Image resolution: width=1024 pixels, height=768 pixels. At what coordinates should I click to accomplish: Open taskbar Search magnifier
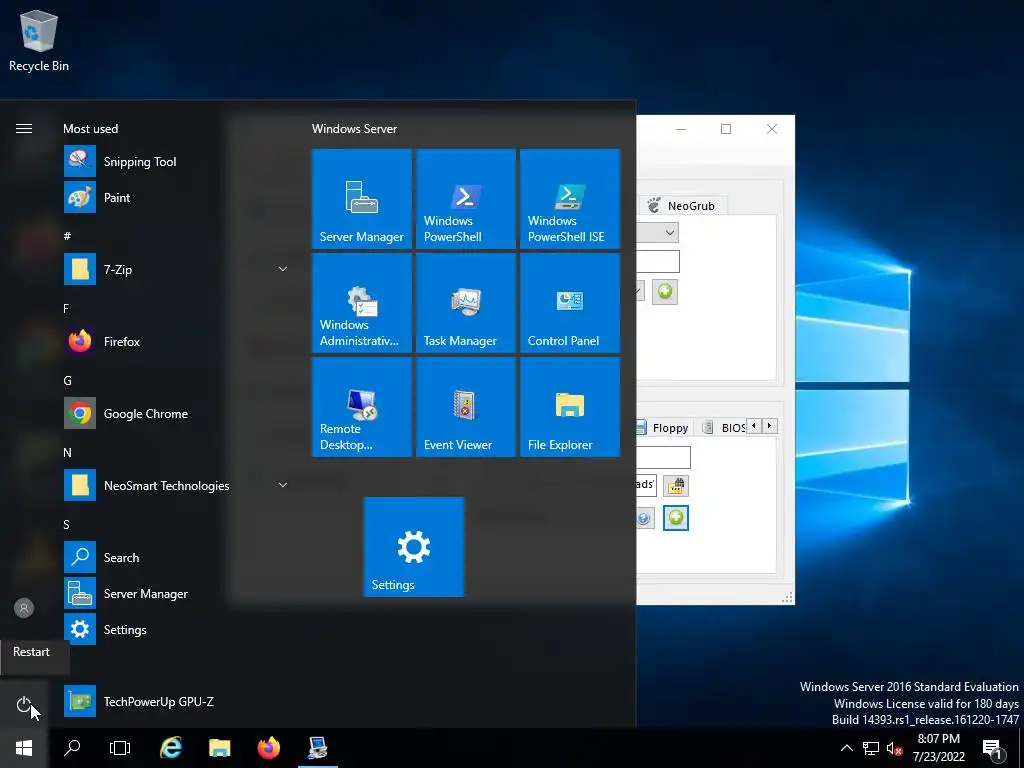(72, 748)
